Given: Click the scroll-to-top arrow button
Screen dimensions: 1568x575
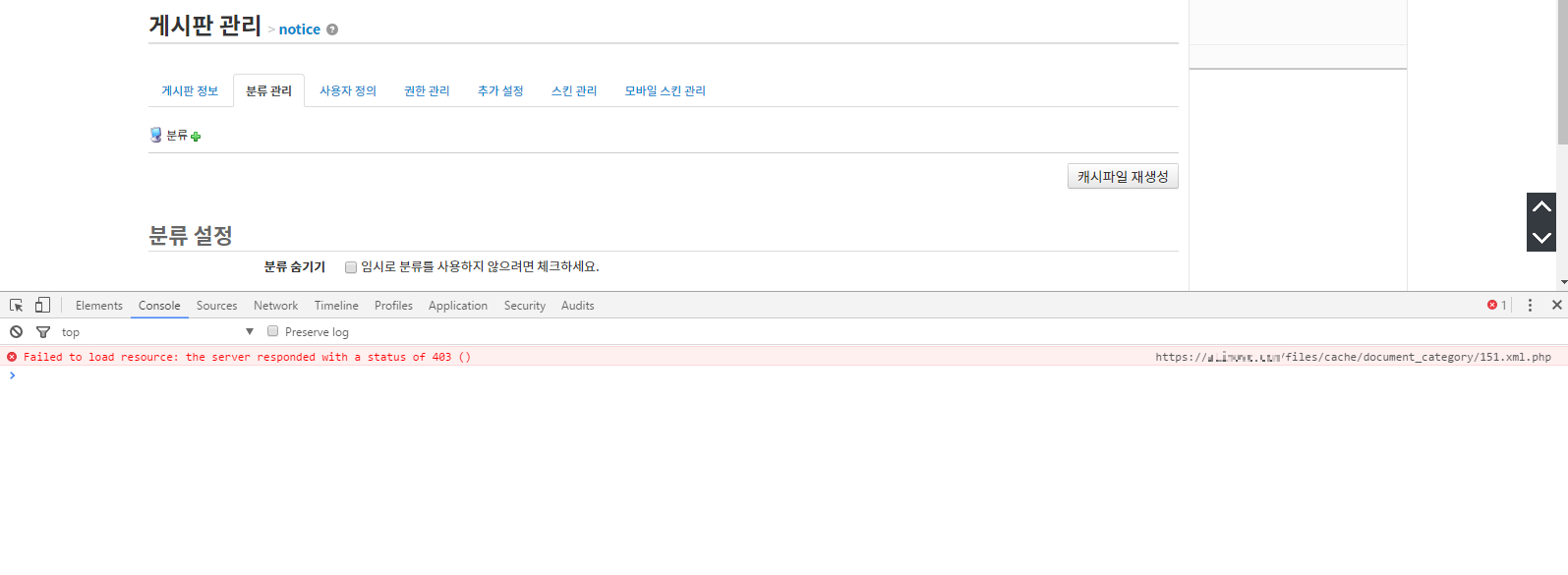Looking at the screenshot, I should [1540, 207].
